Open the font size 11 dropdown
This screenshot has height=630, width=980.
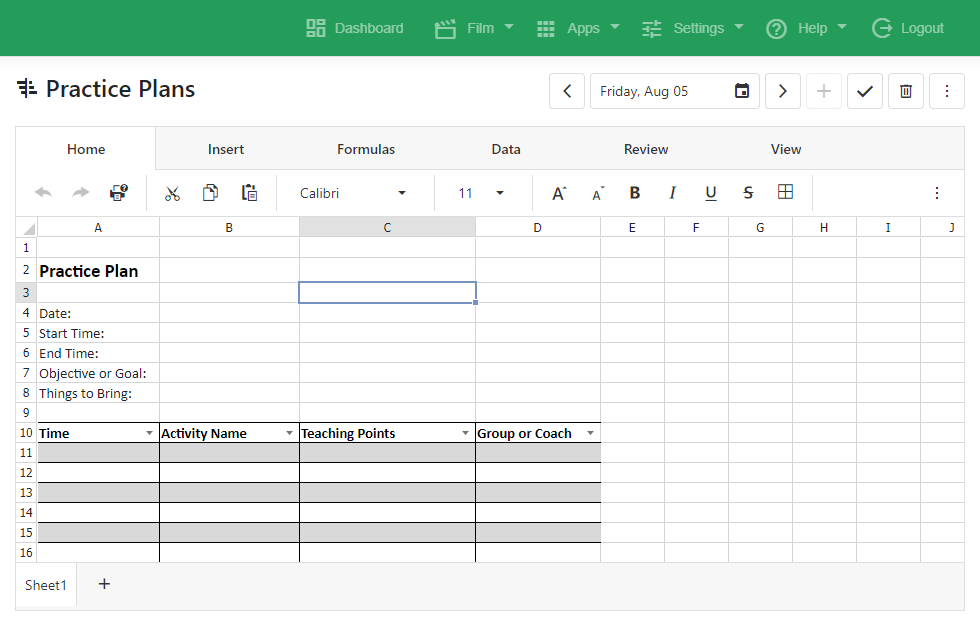tap(500, 193)
